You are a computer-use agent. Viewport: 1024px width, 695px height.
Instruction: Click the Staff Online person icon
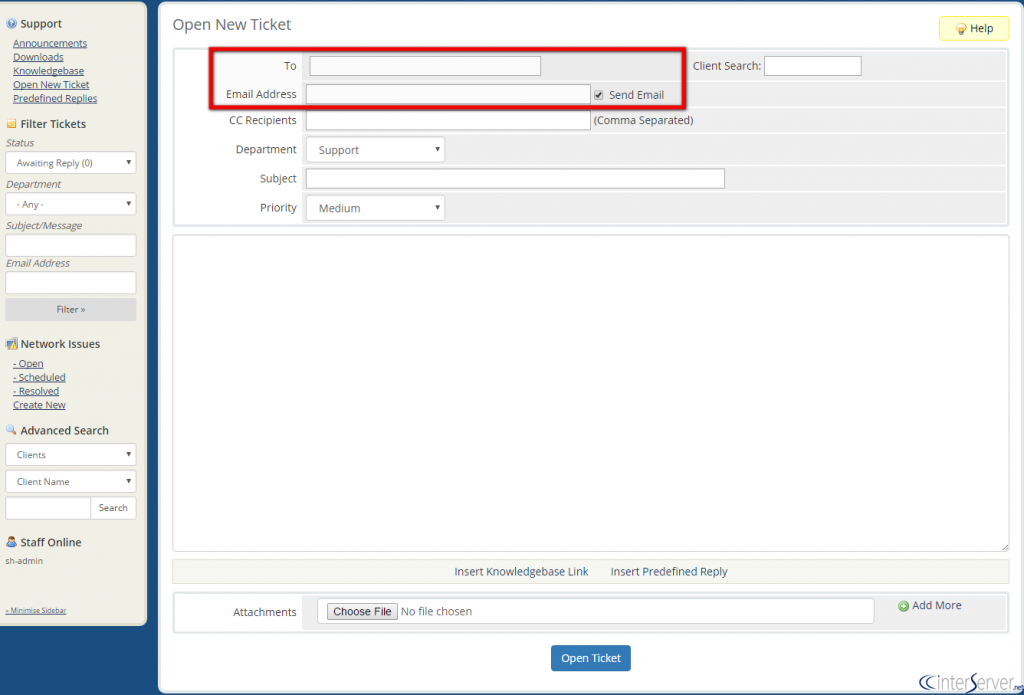[x=11, y=542]
